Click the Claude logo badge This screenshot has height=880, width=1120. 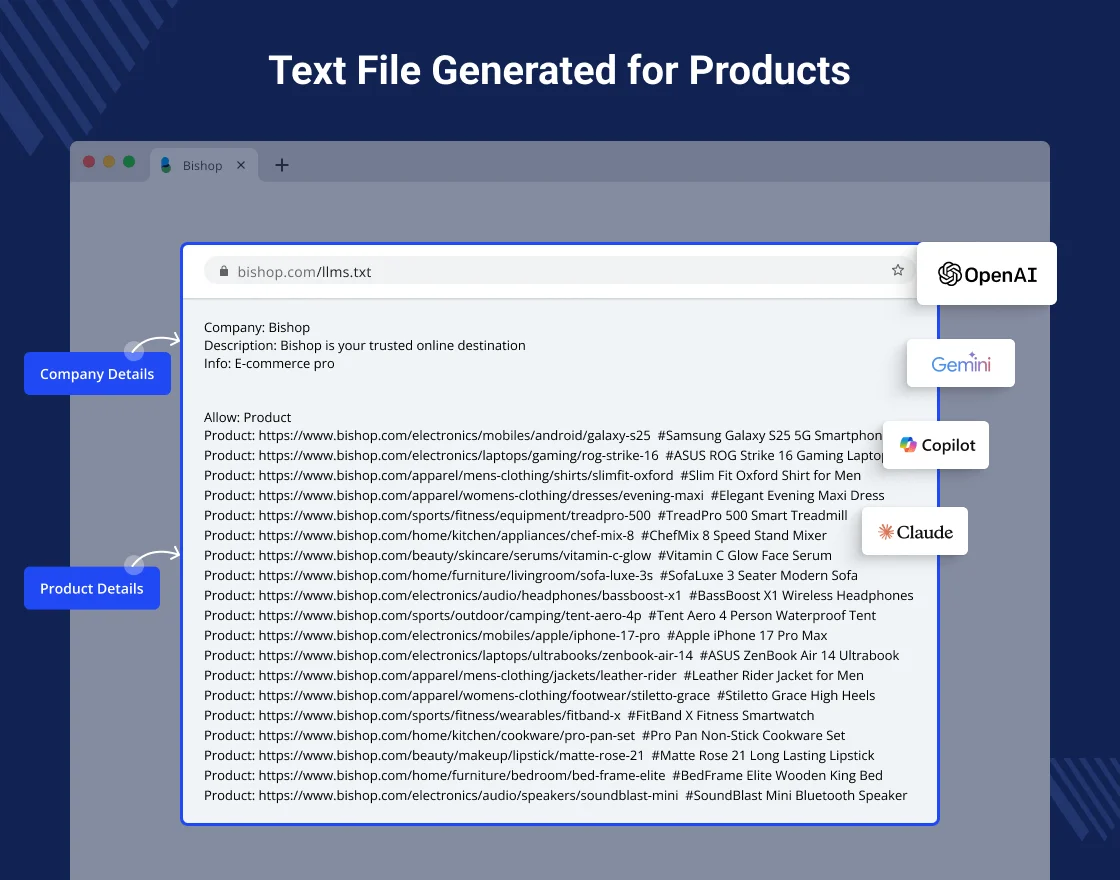[915, 532]
